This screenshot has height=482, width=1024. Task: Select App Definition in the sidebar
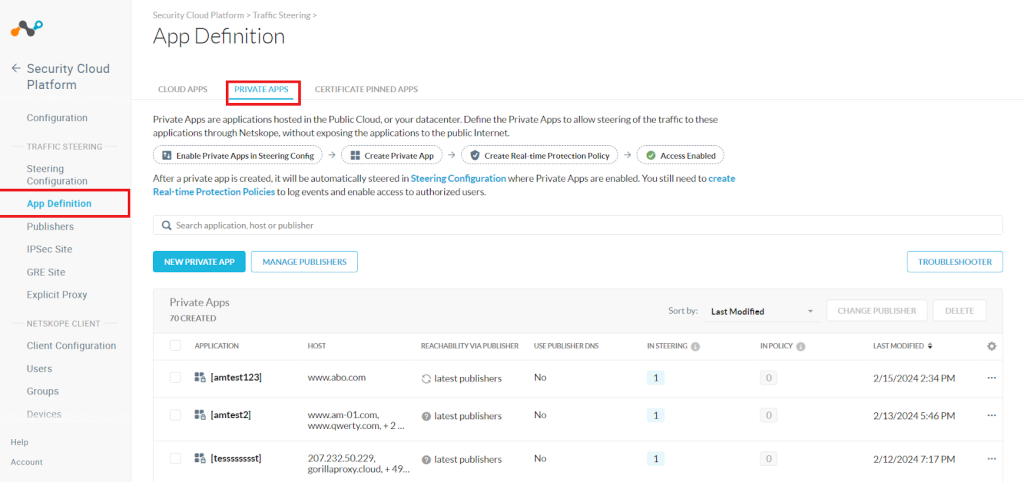tap(59, 204)
